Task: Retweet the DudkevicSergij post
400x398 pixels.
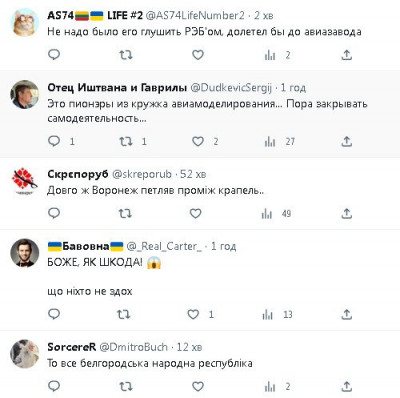Action: [x=126, y=142]
